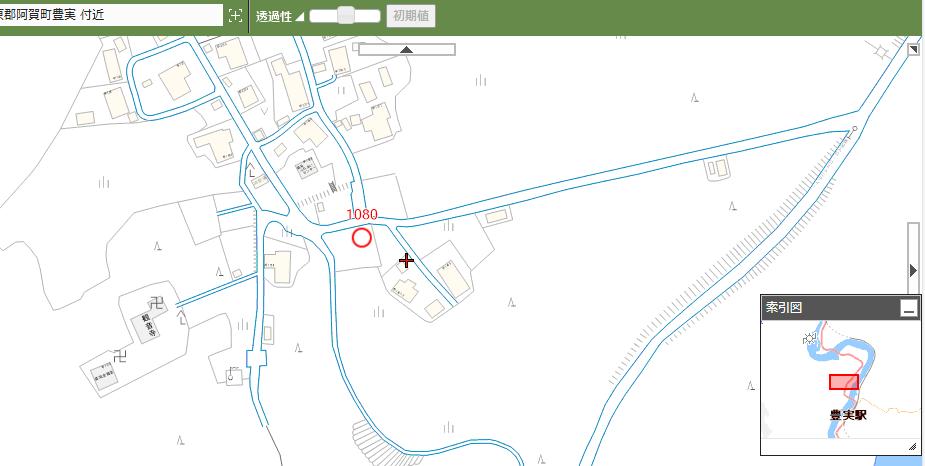Screen dimensions: 925x466
Task: Open the 透過性 transparency dropdown triangle
Action: coord(300,16)
